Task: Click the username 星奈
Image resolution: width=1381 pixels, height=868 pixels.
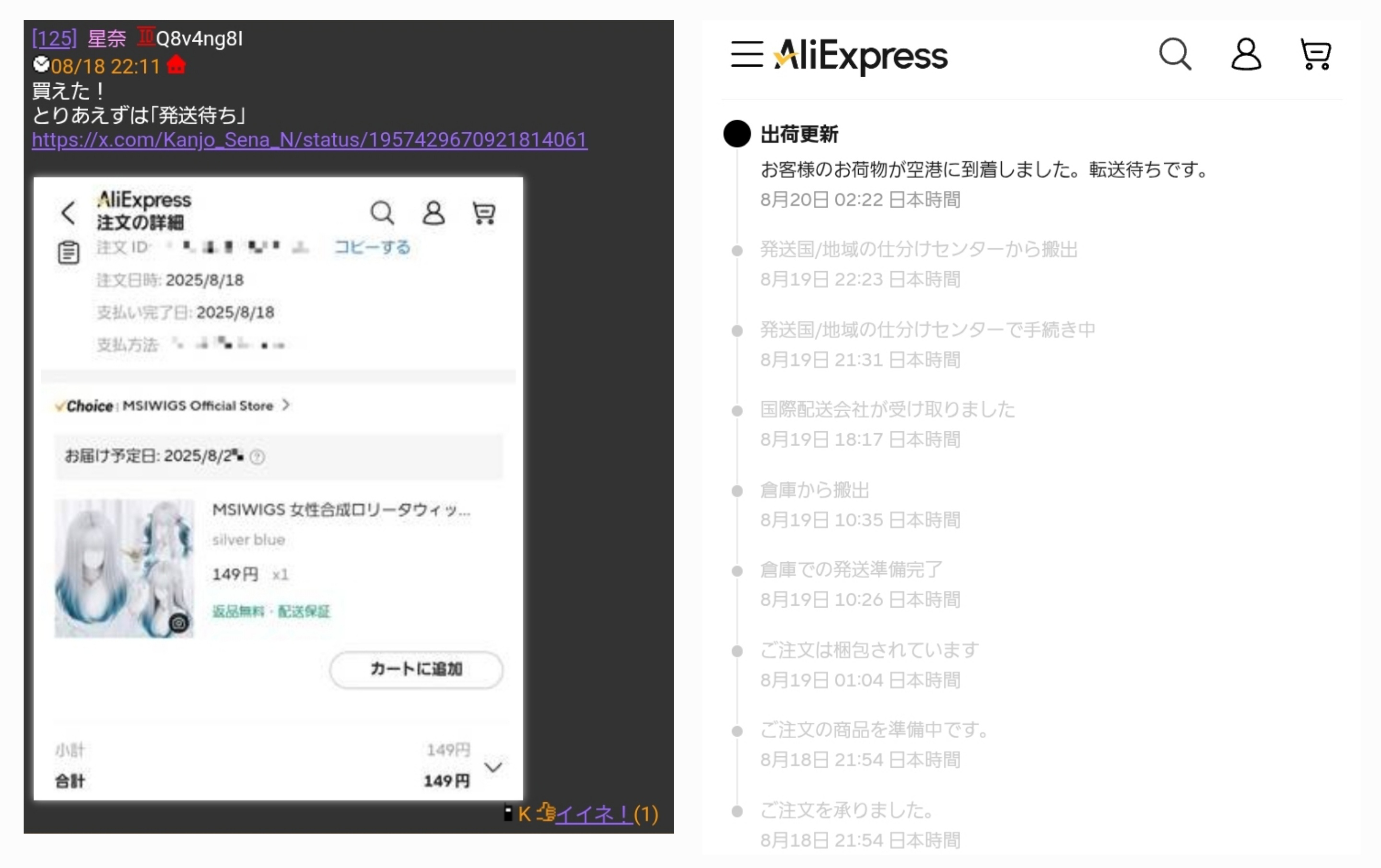Action: click(x=106, y=38)
